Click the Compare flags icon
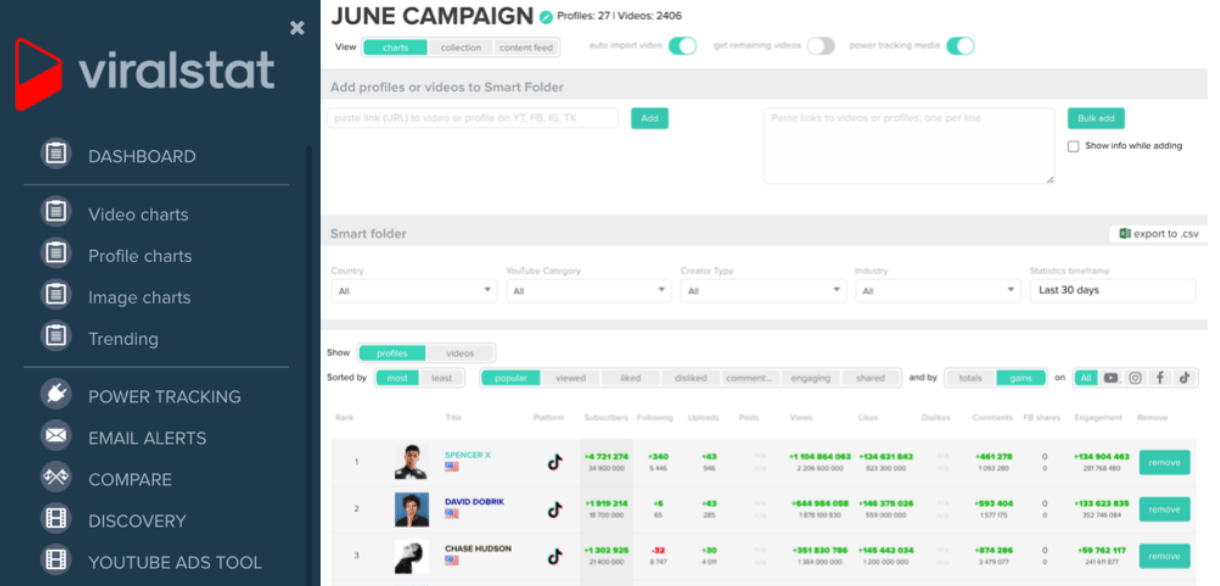This screenshot has width=1220, height=586. coord(56,478)
